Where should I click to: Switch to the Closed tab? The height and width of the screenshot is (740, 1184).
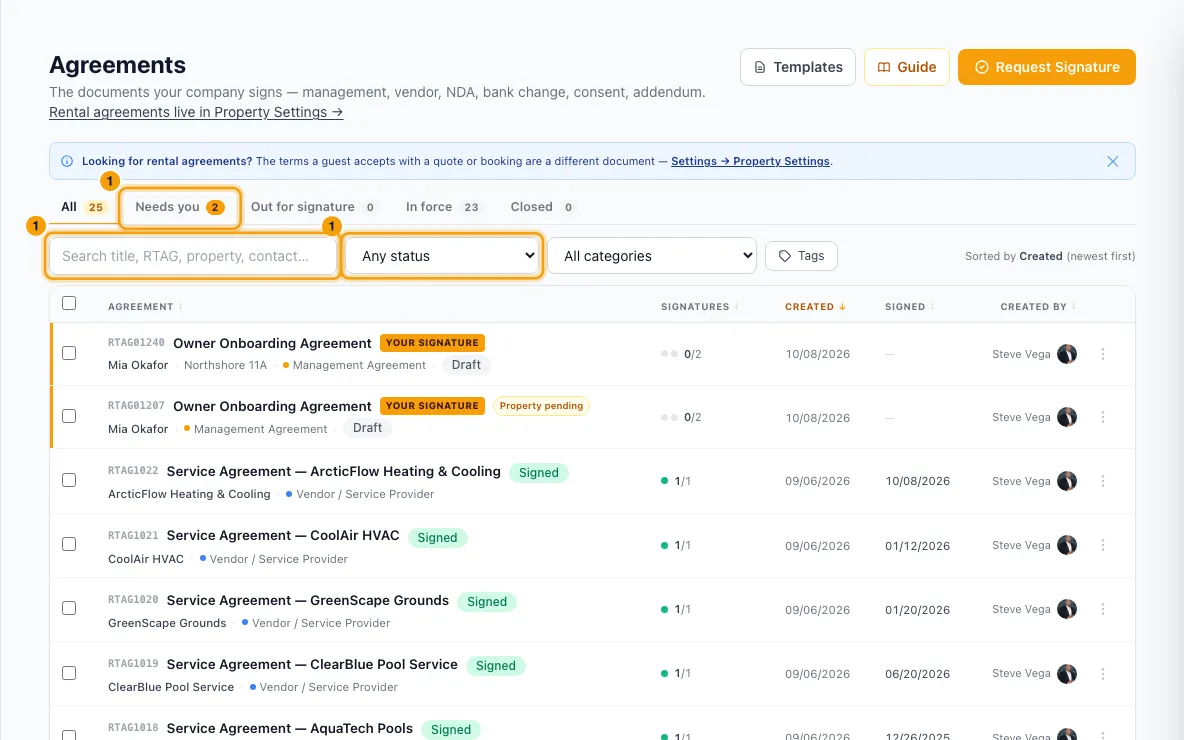tap(542, 207)
